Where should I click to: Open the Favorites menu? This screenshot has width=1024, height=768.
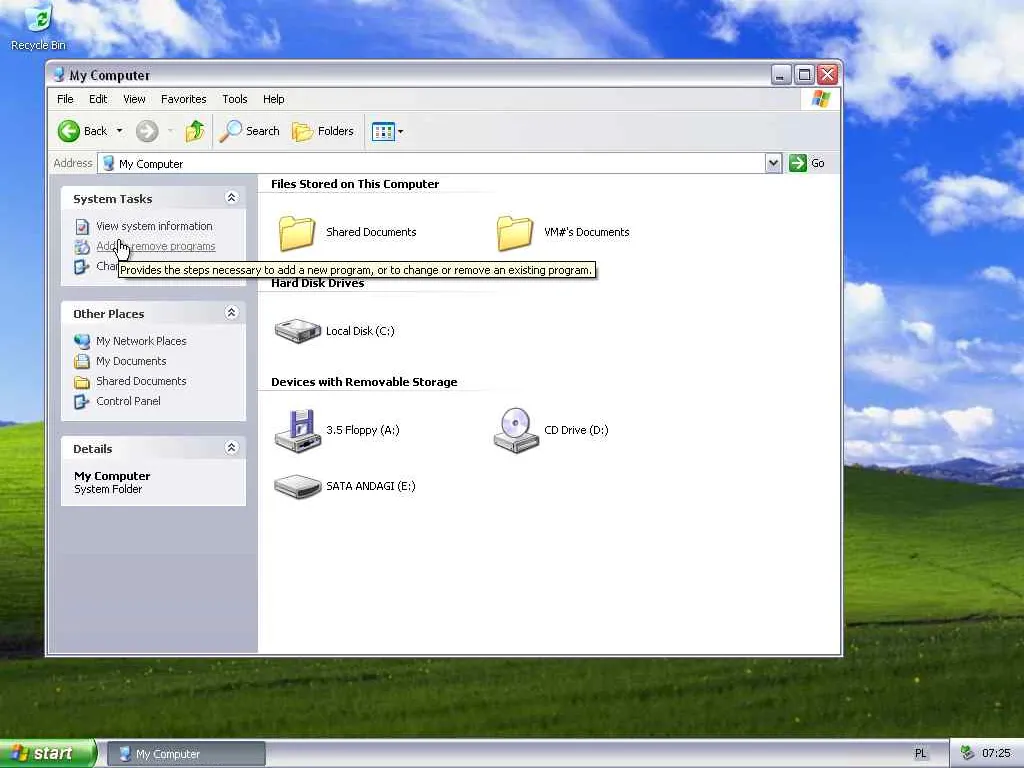tap(184, 99)
